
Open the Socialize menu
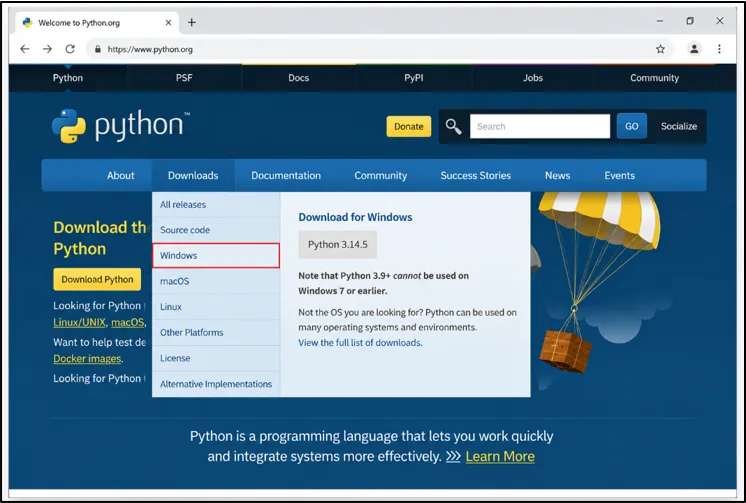pyautogui.click(x=678, y=126)
